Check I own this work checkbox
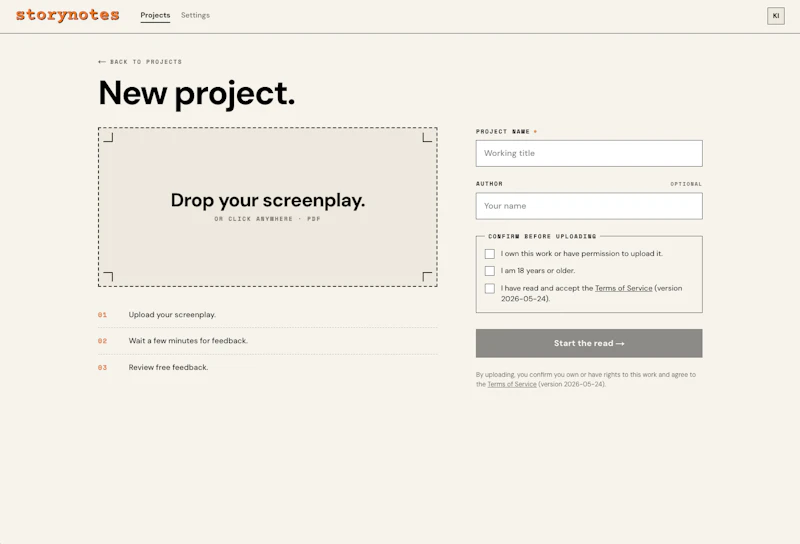Screen dimensions: 800x544 490,254
